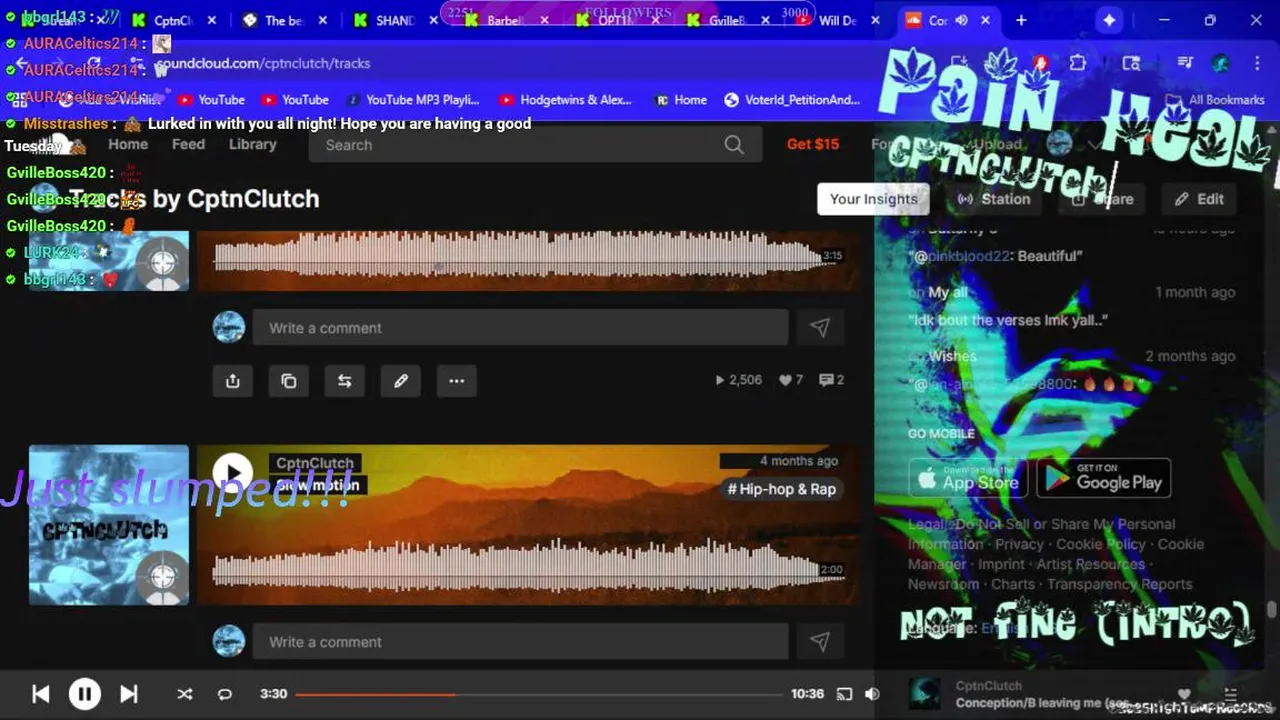The image size is (1280, 720).
Task: Go to SoundCloud Home
Action: coord(128,144)
